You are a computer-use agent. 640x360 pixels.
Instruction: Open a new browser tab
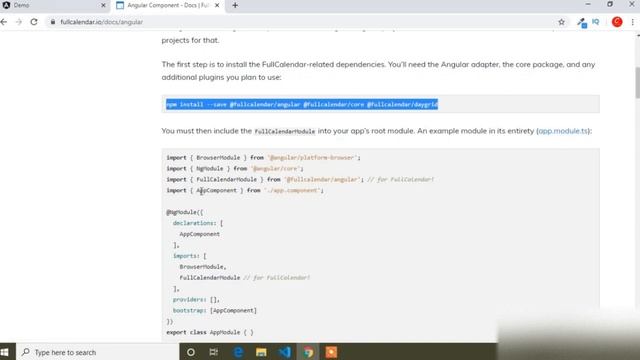coord(235,5)
